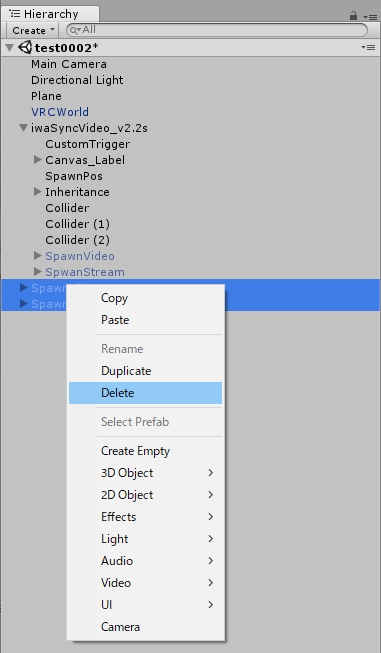Open the UI submenu arrow
The image size is (381, 653).
point(211,604)
